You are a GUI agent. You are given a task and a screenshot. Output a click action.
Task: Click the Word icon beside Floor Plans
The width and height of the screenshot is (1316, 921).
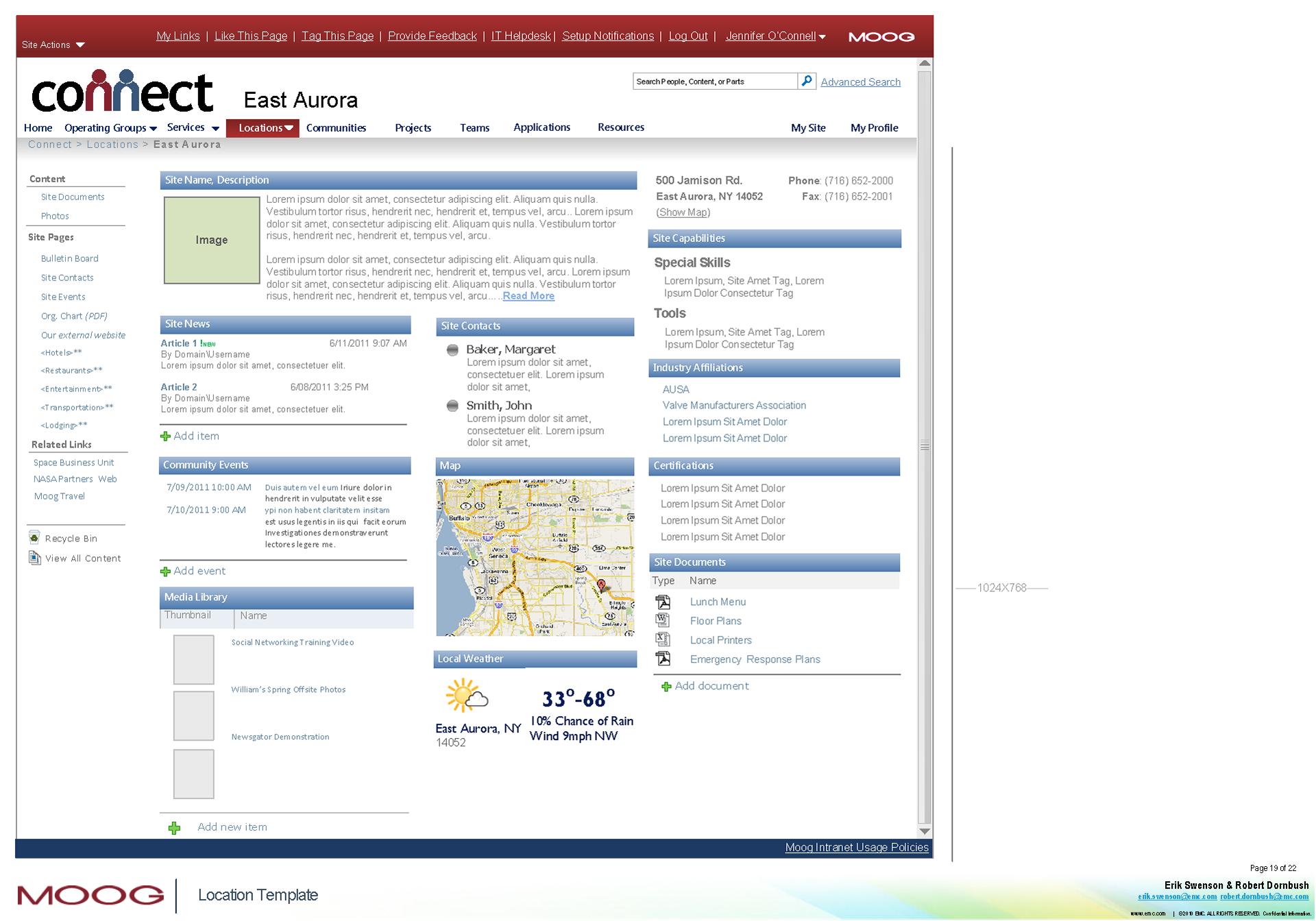pos(663,621)
